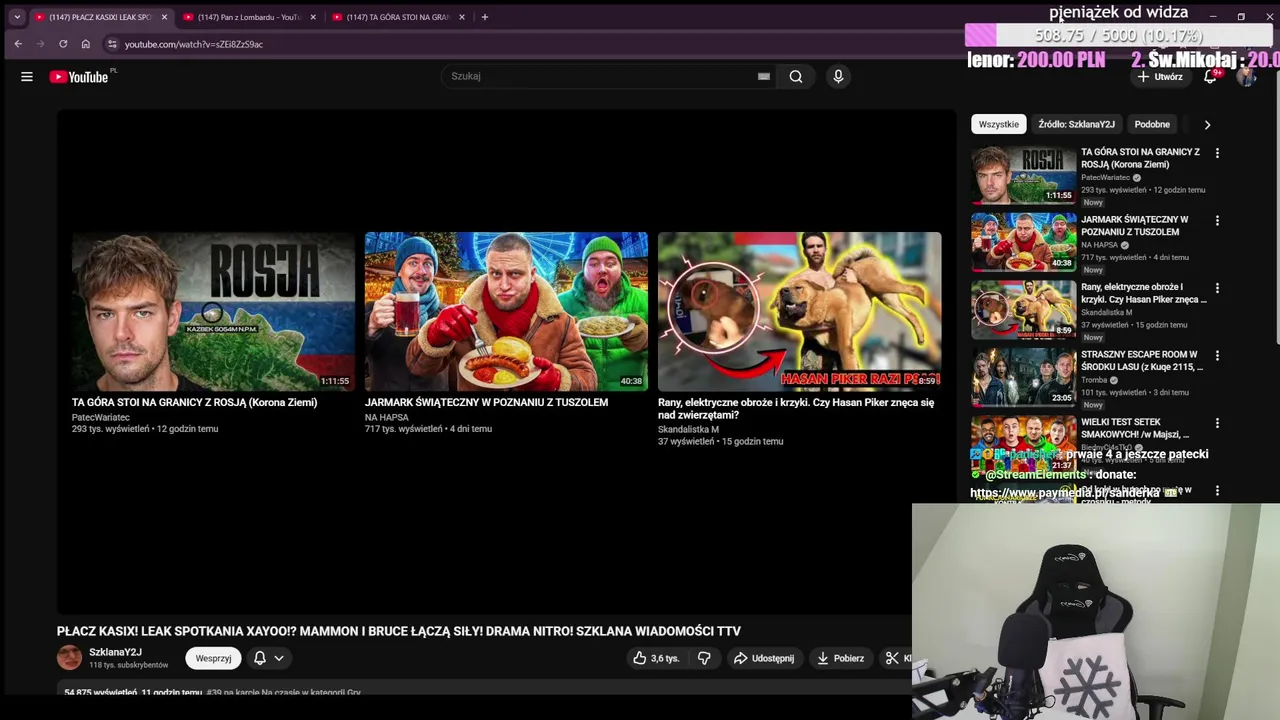Viewport: 1280px width, 720px height.
Task: Open PatecWariatec channel link under endscreen video
Action: point(101,417)
